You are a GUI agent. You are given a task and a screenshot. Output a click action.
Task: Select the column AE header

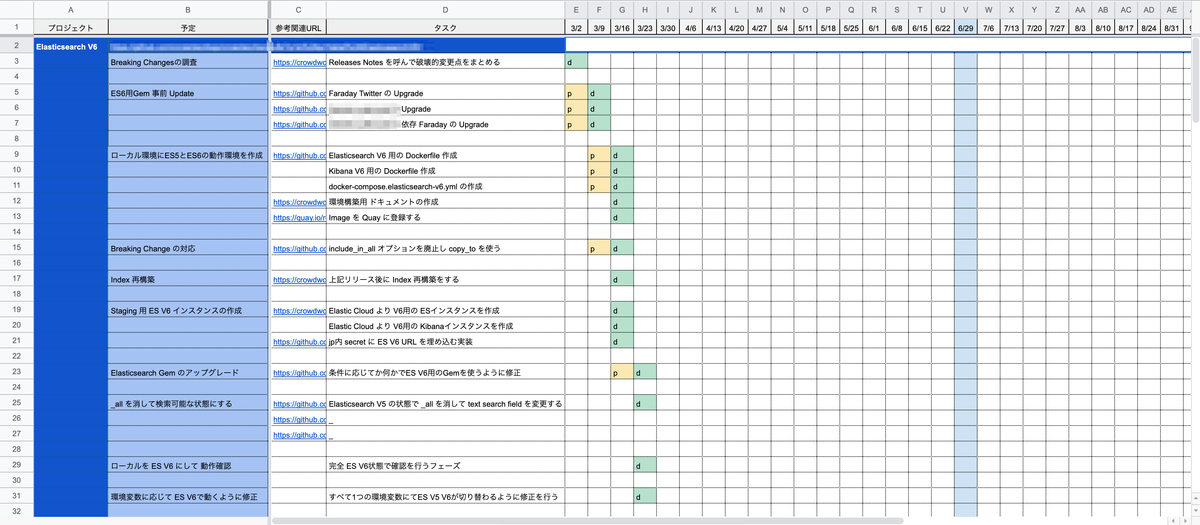1171,9
